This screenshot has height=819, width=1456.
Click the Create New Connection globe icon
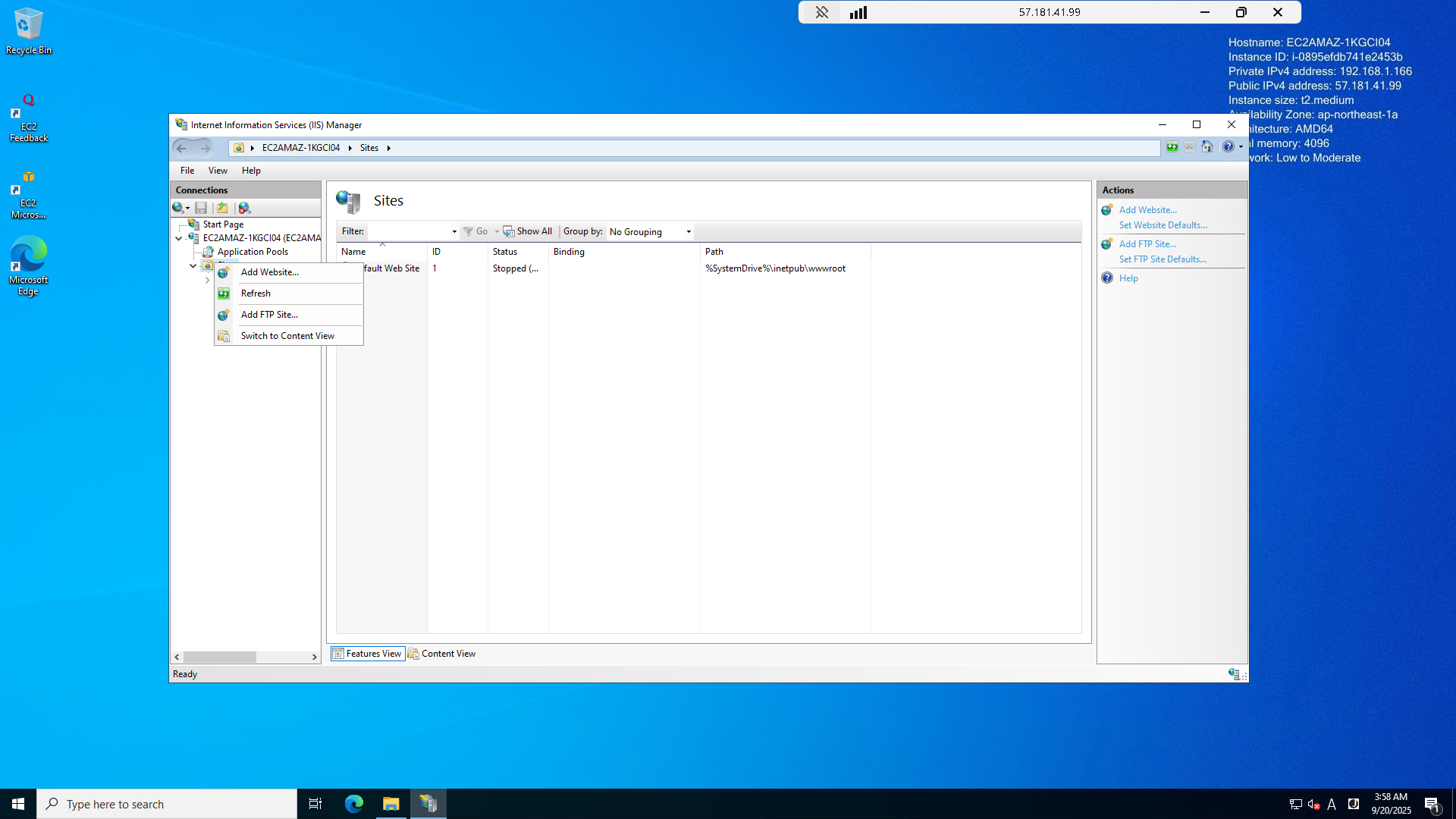point(178,208)
